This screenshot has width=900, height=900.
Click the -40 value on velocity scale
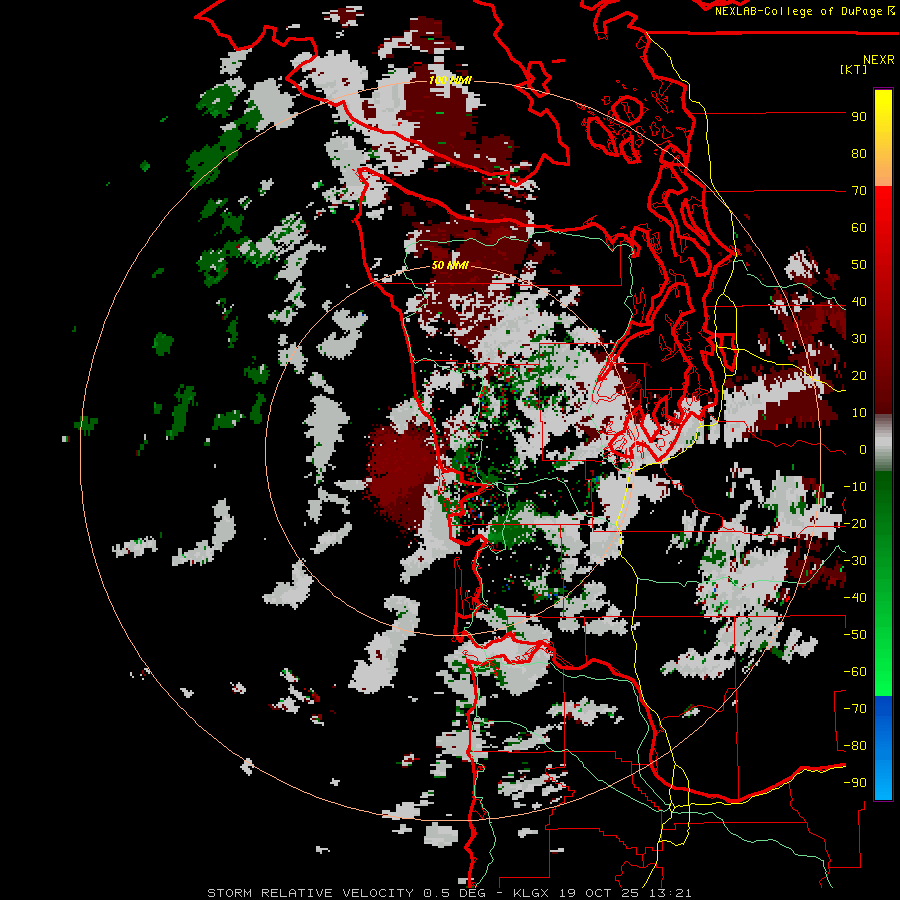[x=855, y=598]
